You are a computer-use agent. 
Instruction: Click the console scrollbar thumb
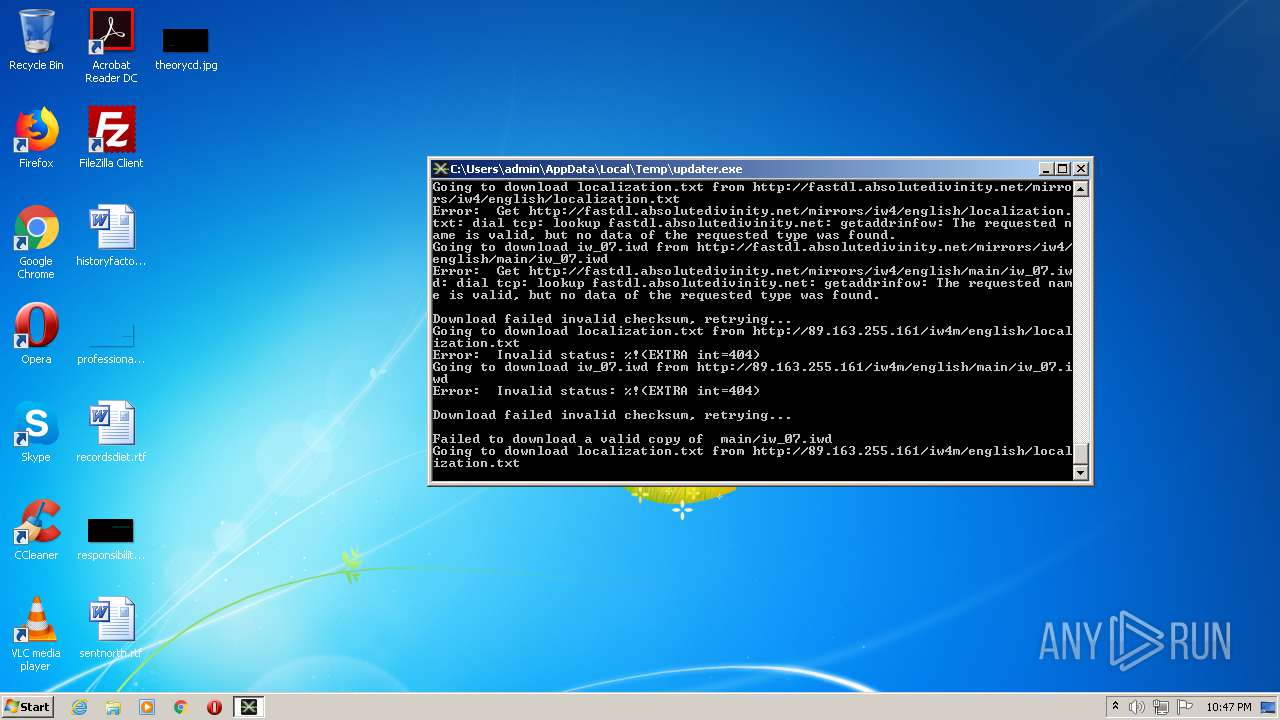[x=1081, y=454]
